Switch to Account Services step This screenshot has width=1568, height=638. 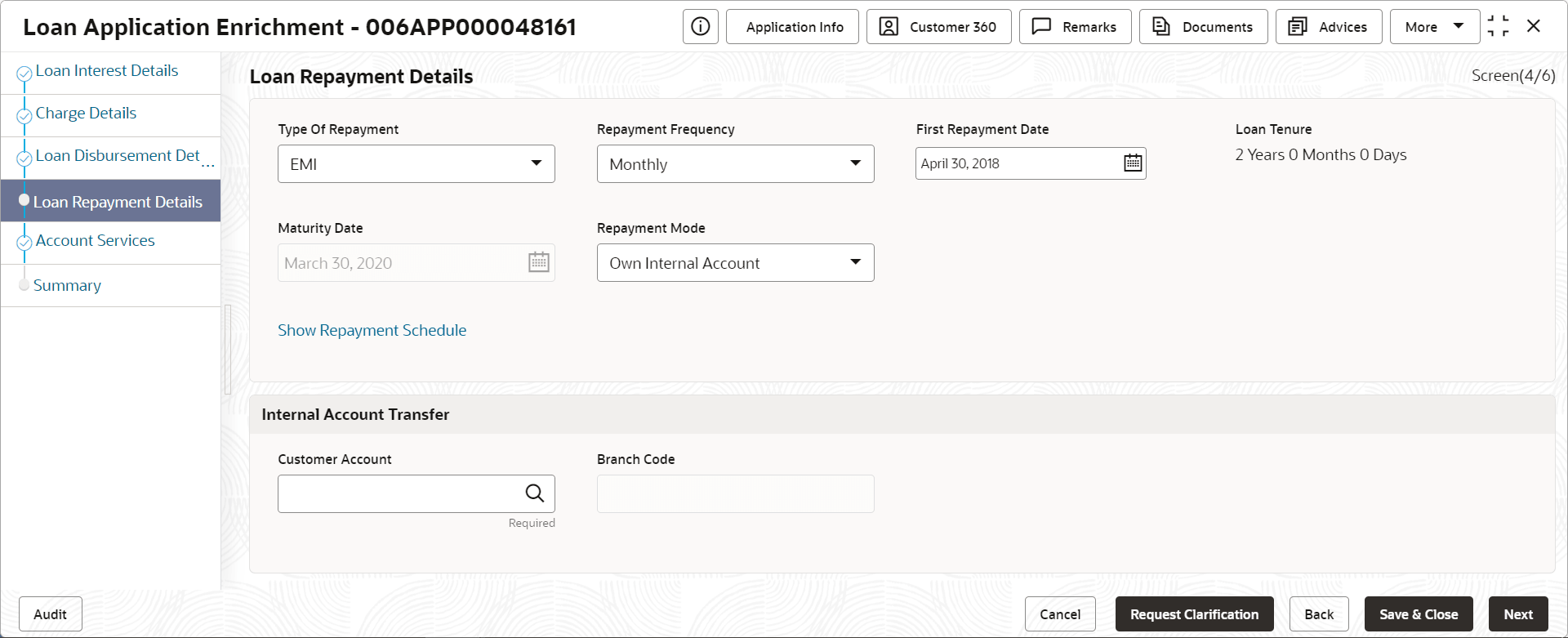(x=95, y=241)
